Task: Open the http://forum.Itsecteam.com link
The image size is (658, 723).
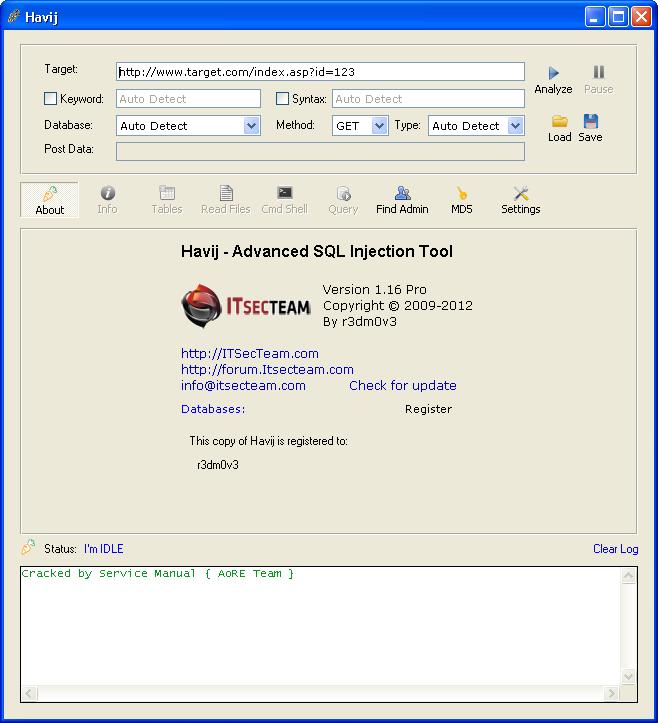Action: 267,369
